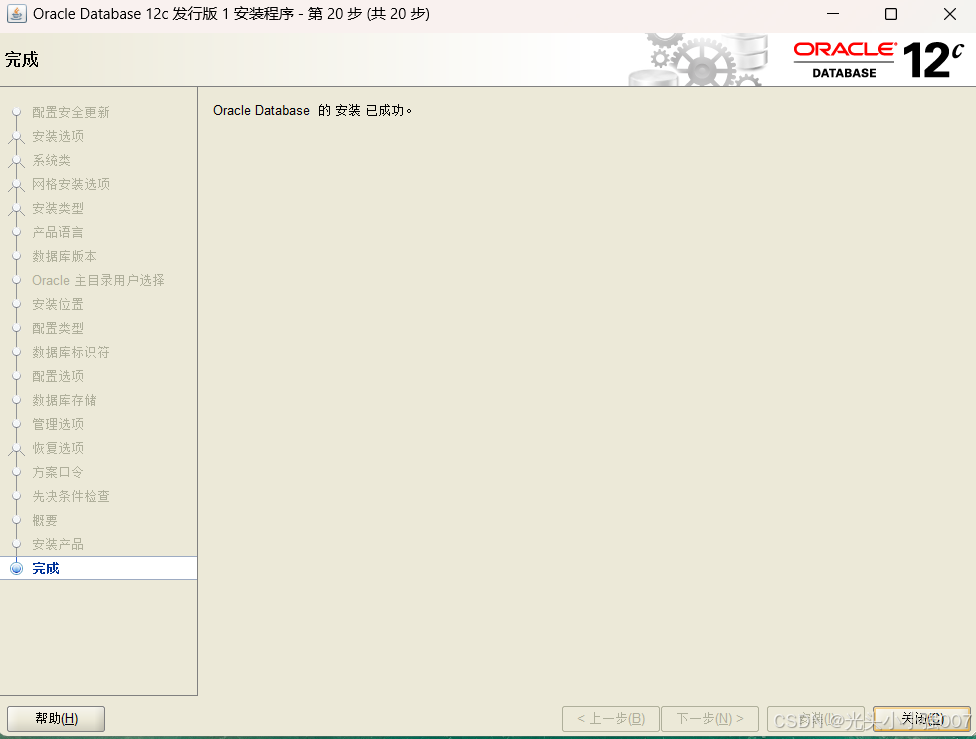This screenshot has height=739, width=976.
Task: Select the 数据库存储 step
Action: pyautogui.click(x=64, y=400)
